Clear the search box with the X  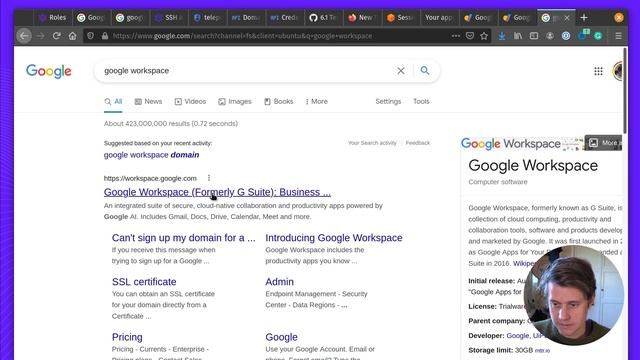[401, 71]
